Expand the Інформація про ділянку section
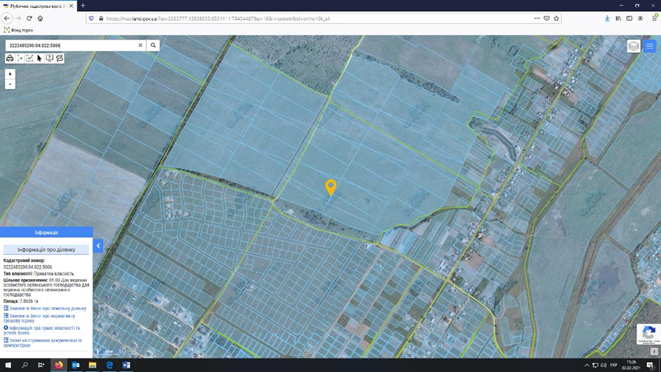This screenshot has height=372, width=661. pos(46,250)
